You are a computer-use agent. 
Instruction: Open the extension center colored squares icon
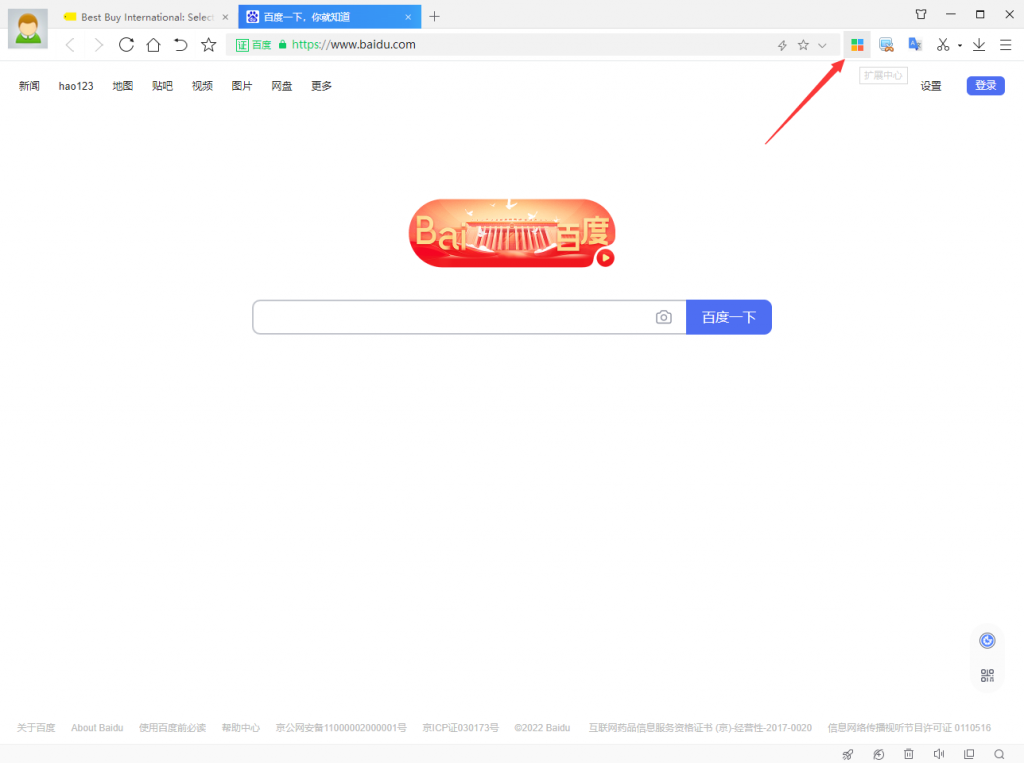(857, 45)
